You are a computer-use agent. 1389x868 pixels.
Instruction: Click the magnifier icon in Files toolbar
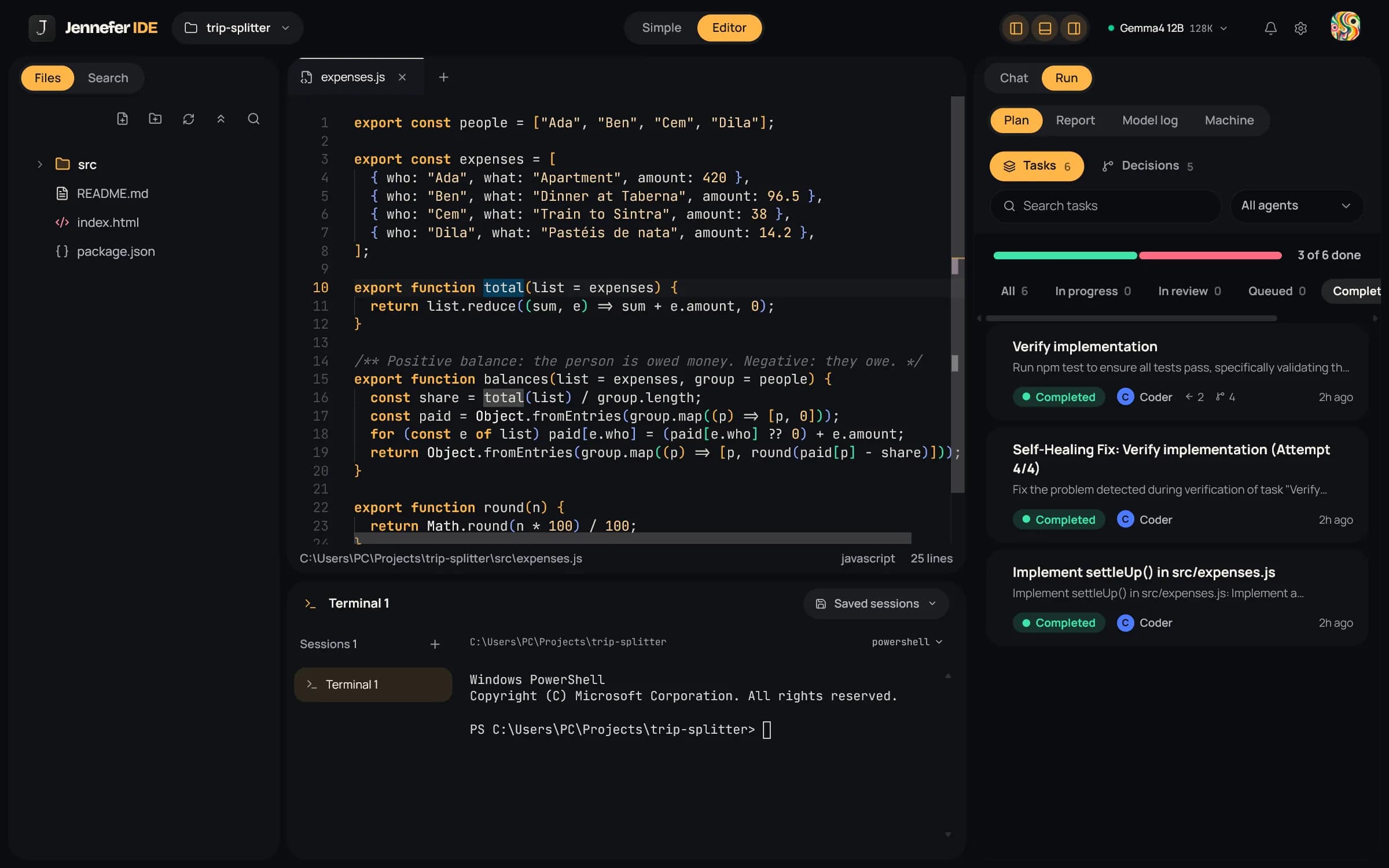(x=253, y=119)
